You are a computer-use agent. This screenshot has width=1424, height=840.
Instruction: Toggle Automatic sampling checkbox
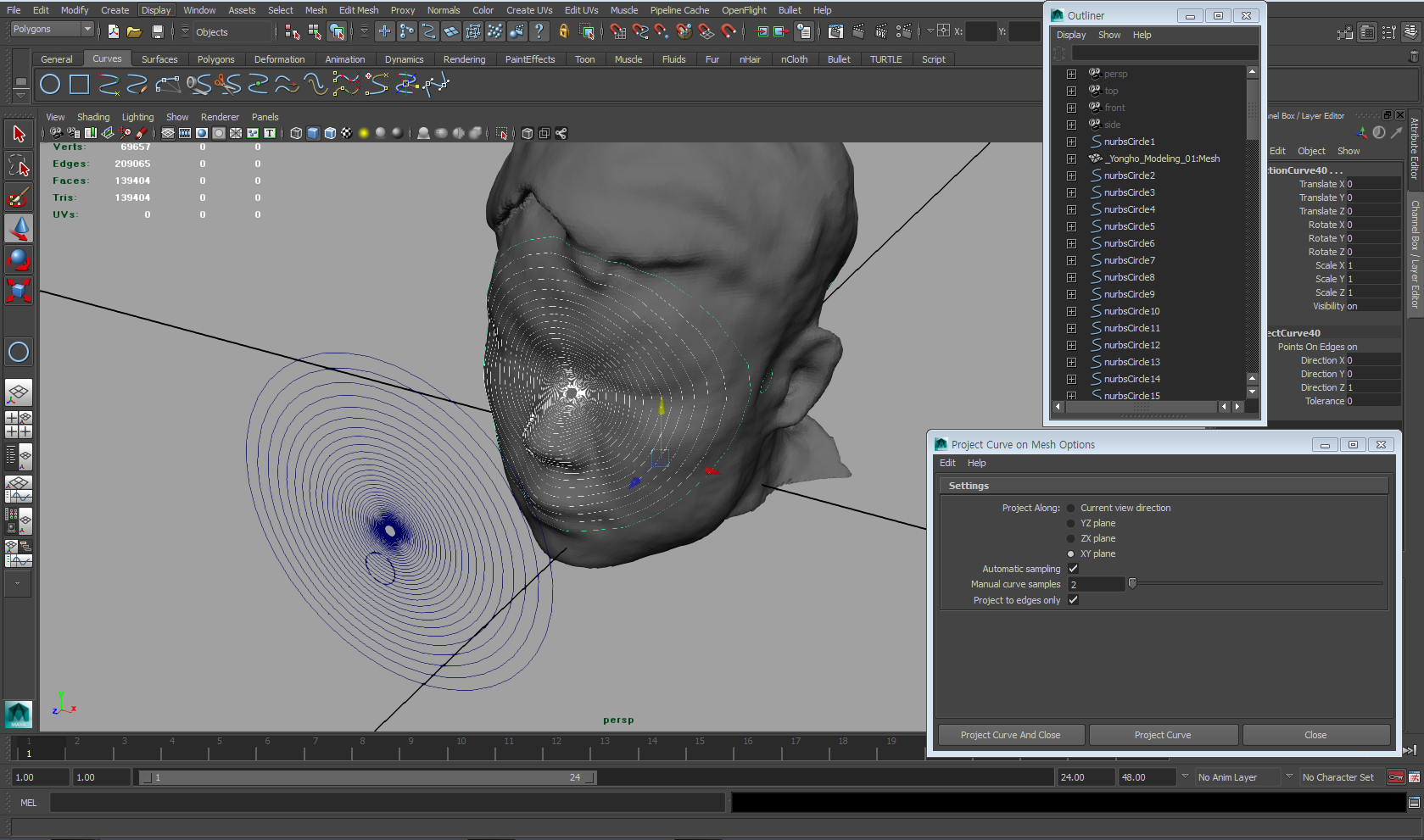coord(1074,569)
